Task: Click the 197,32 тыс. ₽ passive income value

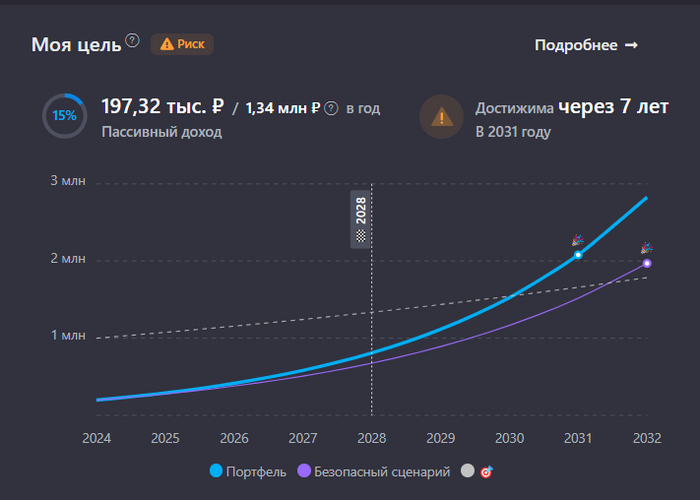Action: [162, 107]
